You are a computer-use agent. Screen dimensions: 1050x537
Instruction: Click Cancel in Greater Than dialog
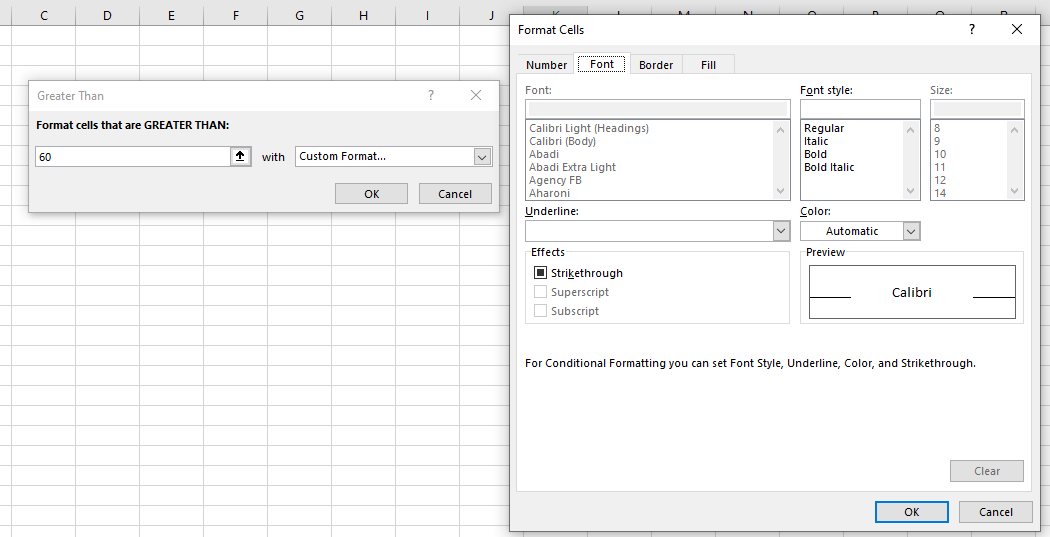tap(455, 194)
